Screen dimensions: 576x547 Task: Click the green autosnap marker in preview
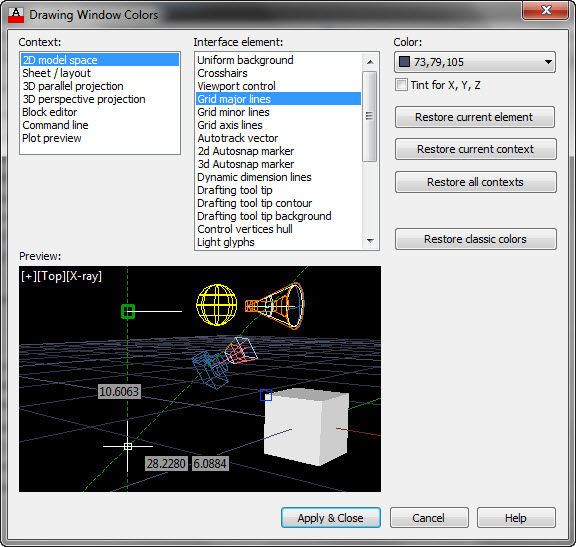pyautogui.click(x=128, y=312)
